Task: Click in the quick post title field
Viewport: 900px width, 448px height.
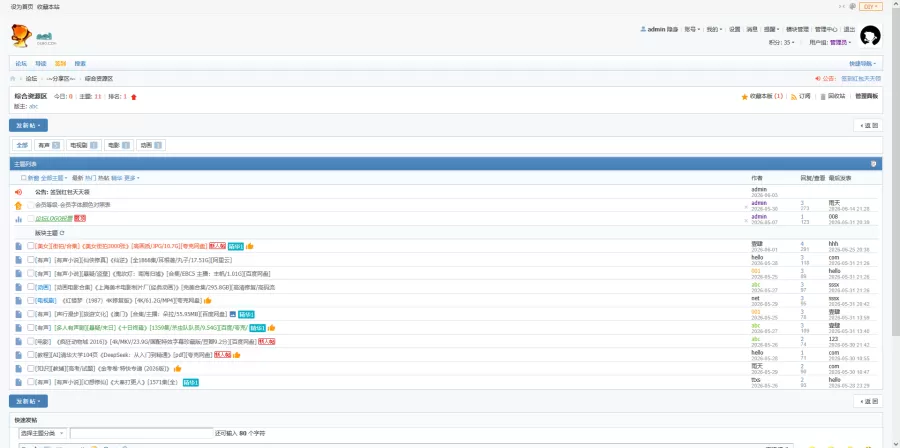Action: (x=141, y=434)
